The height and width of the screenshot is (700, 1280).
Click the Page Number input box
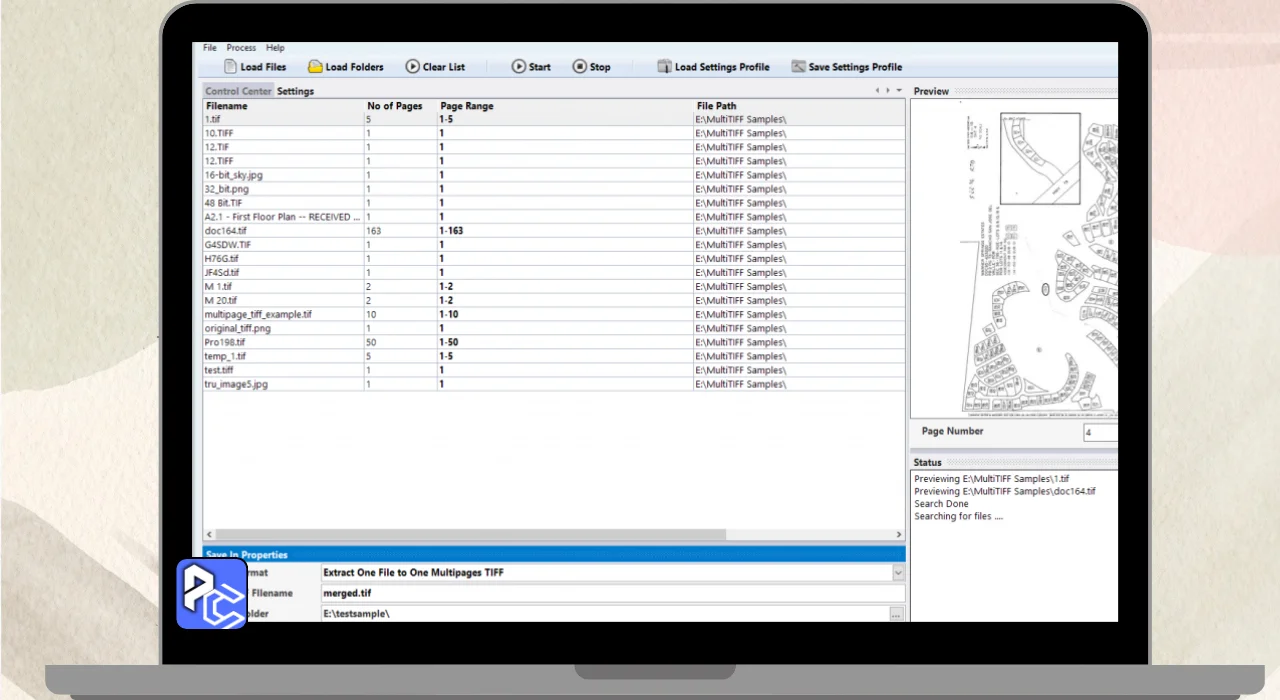1100,433
